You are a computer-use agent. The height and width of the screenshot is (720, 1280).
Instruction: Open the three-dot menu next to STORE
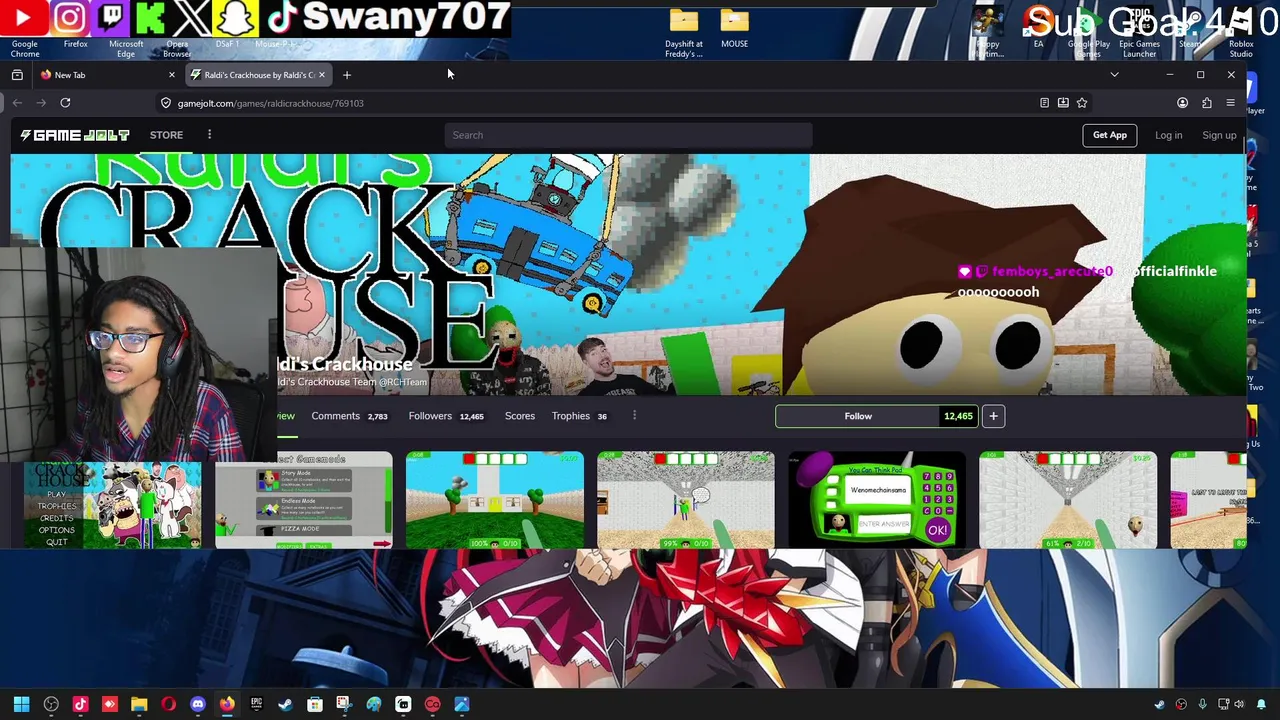click(209, 135)
